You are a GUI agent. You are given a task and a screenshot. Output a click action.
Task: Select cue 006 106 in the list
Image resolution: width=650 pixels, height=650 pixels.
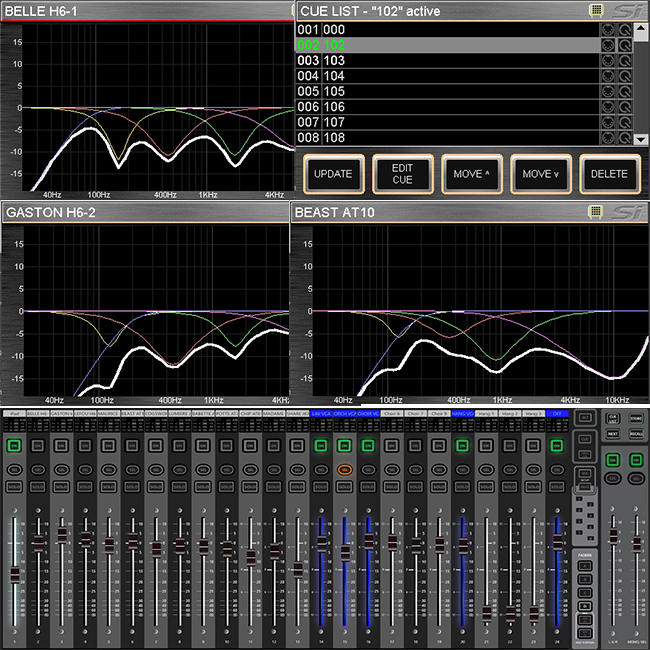[448, 107]
